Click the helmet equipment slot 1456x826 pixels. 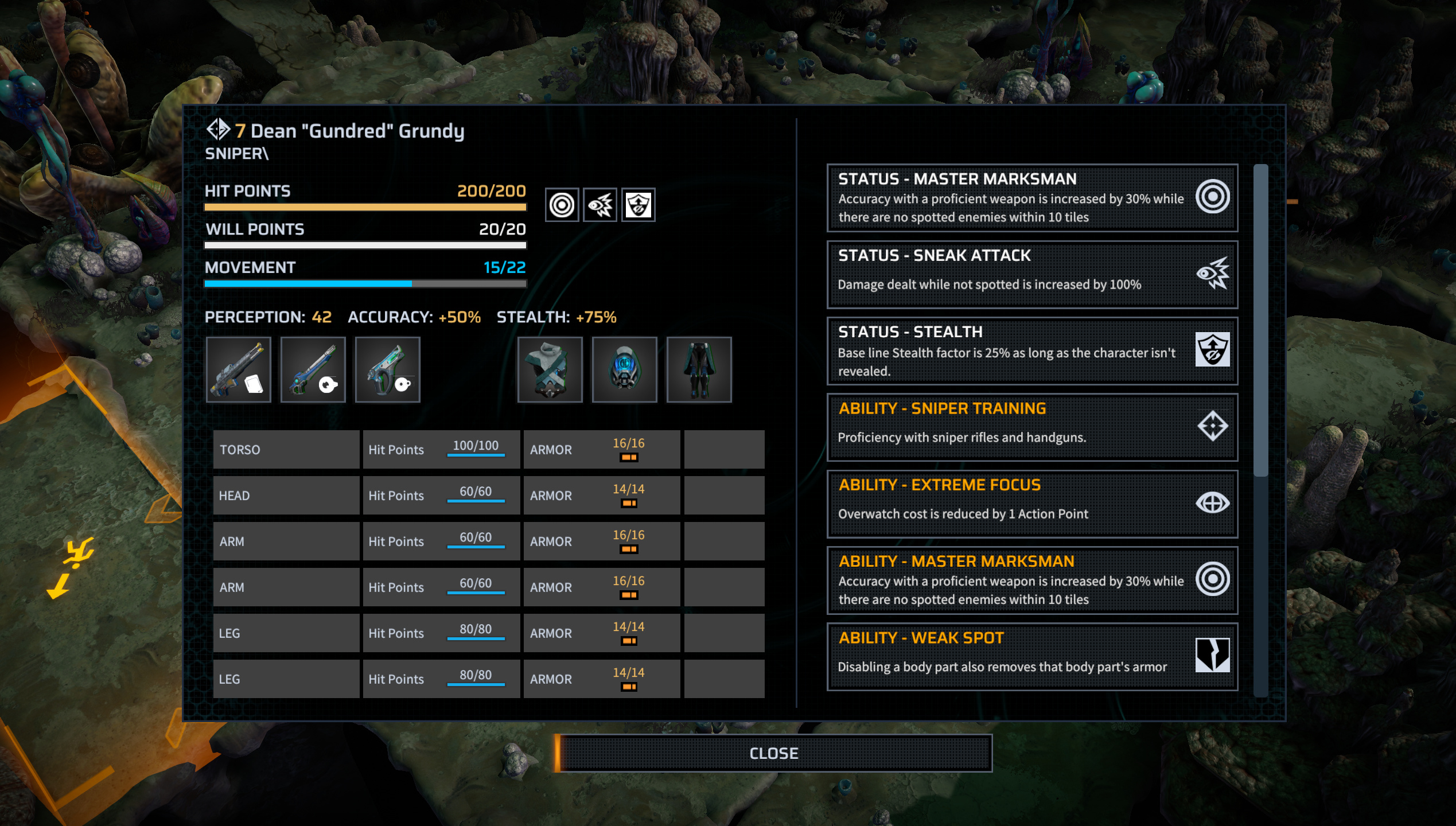coord(625,370)
